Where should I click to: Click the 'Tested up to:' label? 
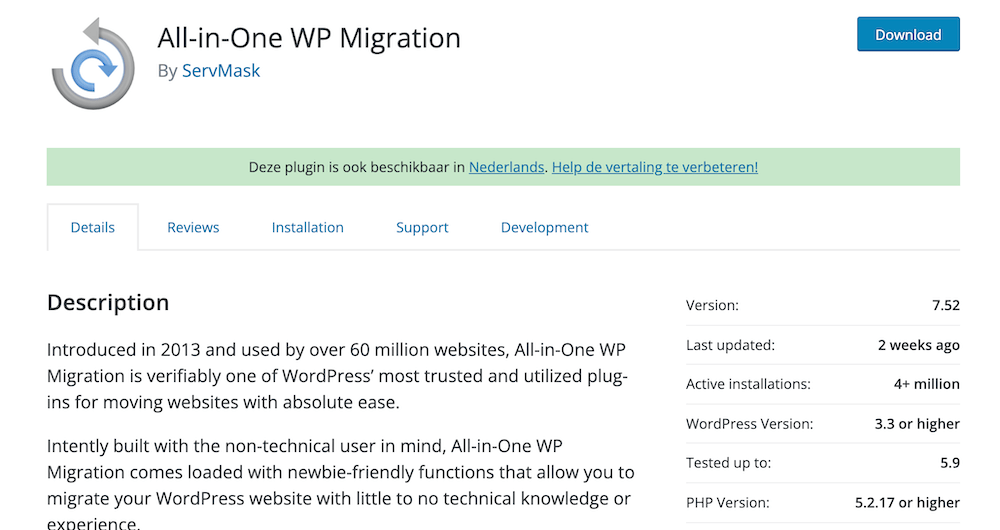[x=728, y=463]
